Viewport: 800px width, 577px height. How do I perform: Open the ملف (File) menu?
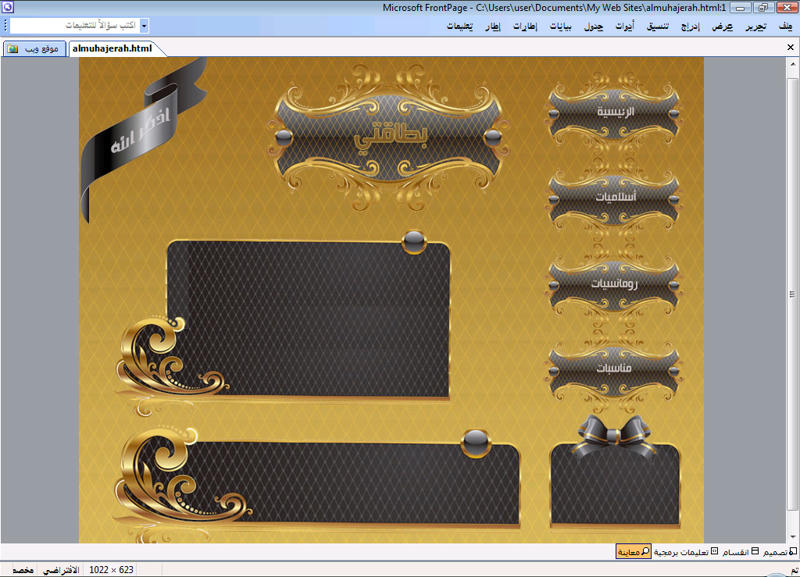(x=787, y=26)
